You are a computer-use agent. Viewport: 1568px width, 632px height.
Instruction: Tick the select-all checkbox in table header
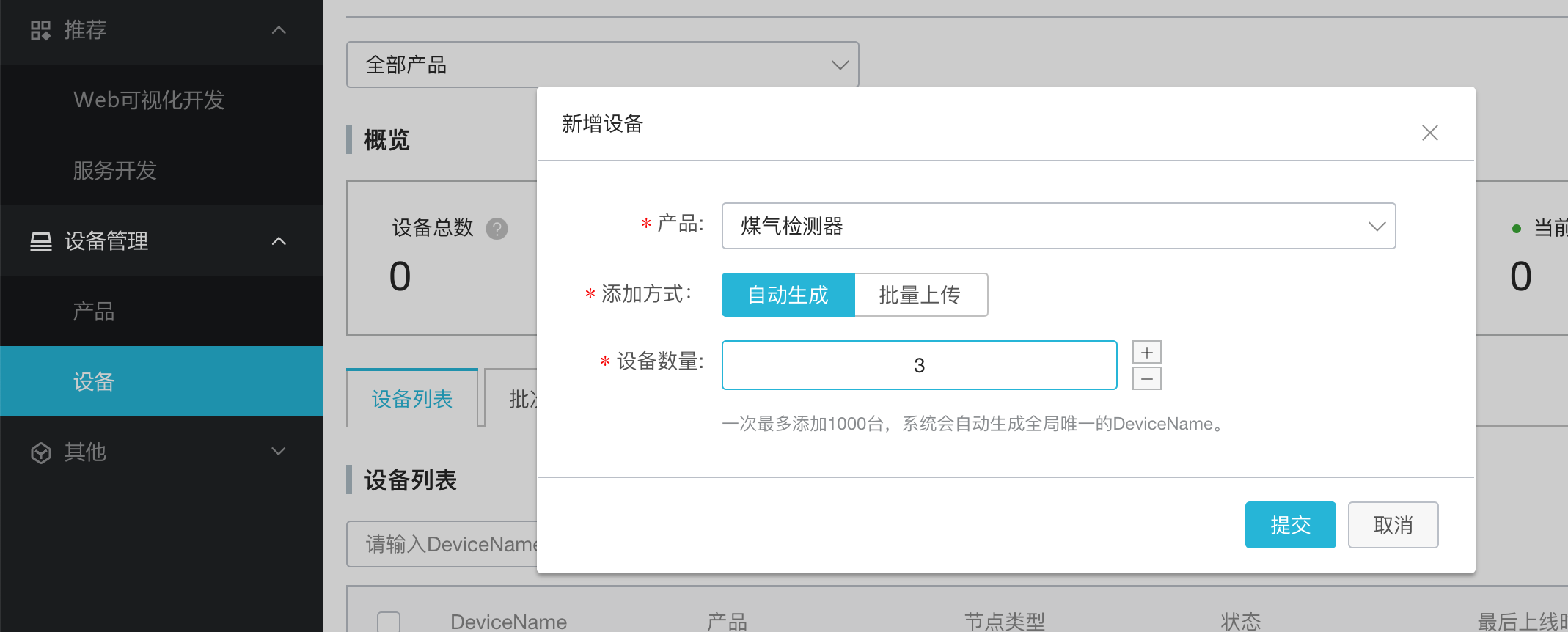(389, 622)
